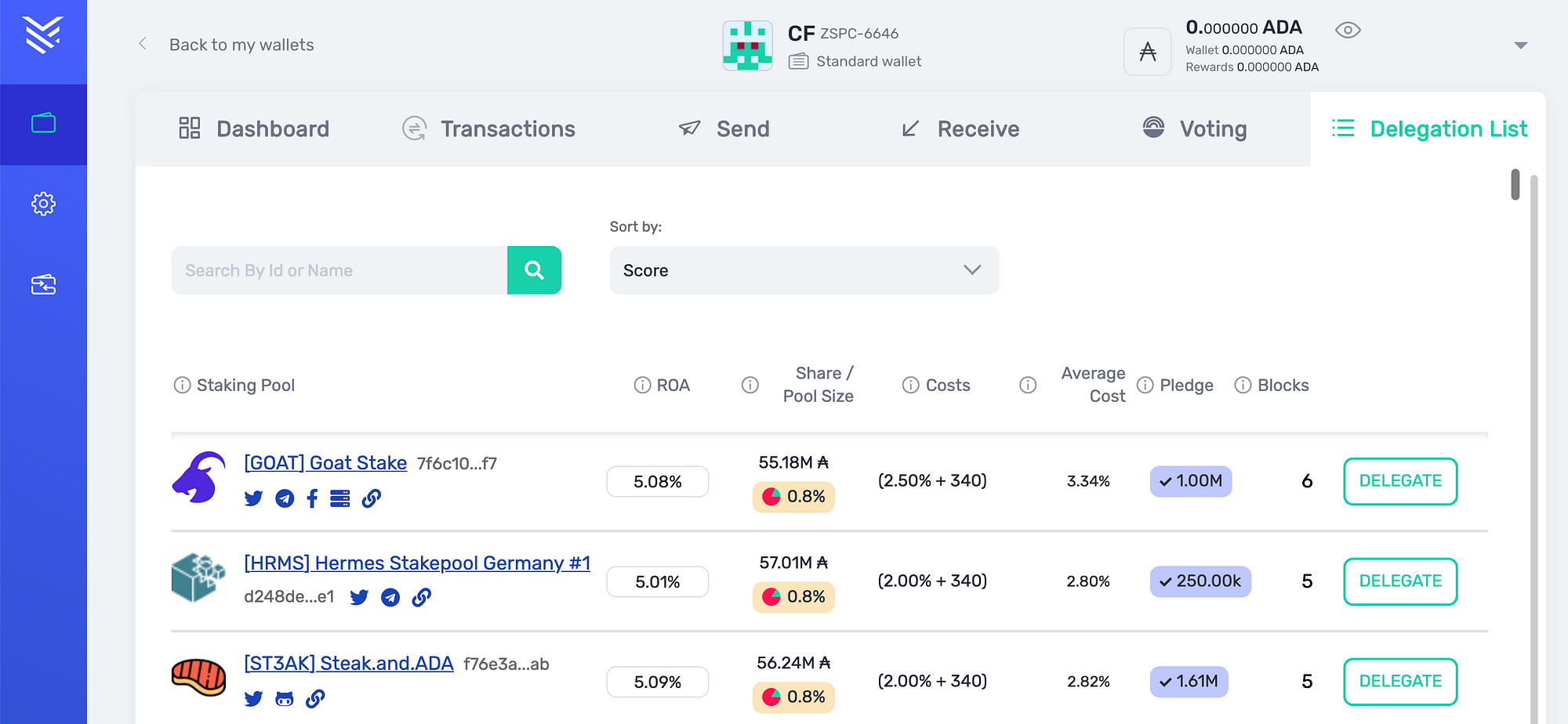The height and width of the screenshot is (724, 1568).
Task: Click the info icon next to ROA
Action: tap(642, 385)
